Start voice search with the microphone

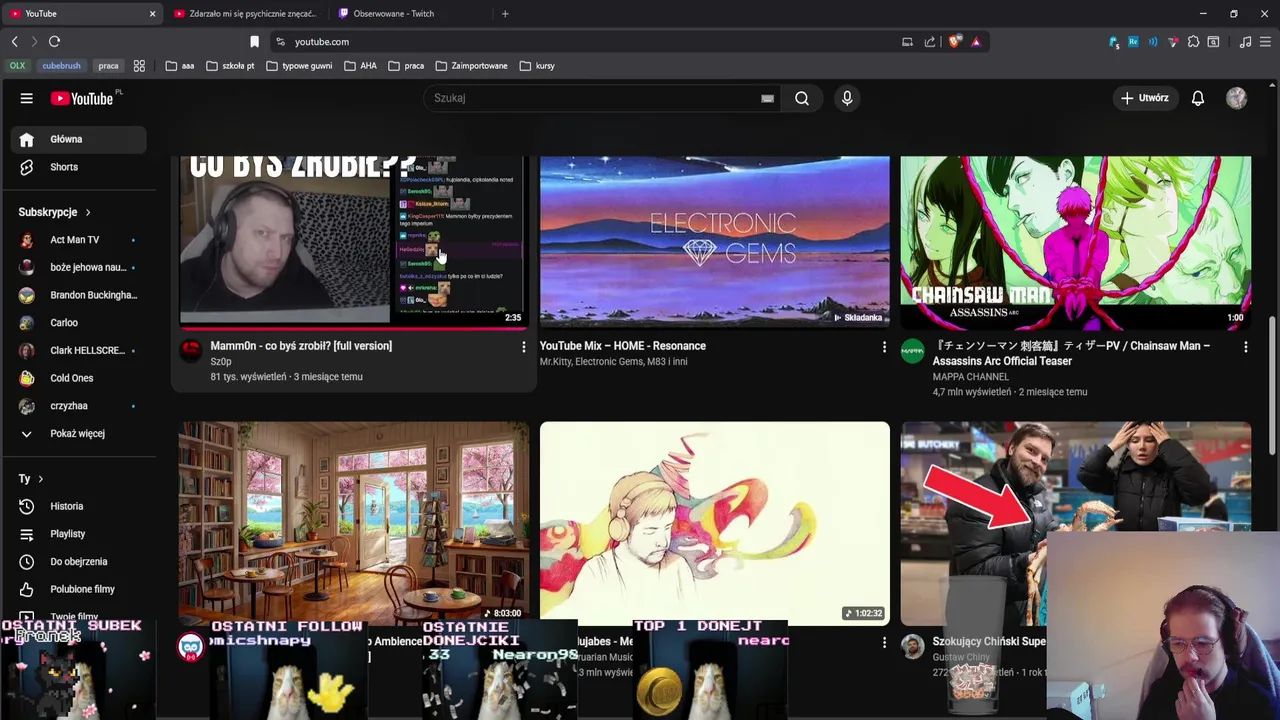(847, 98)
